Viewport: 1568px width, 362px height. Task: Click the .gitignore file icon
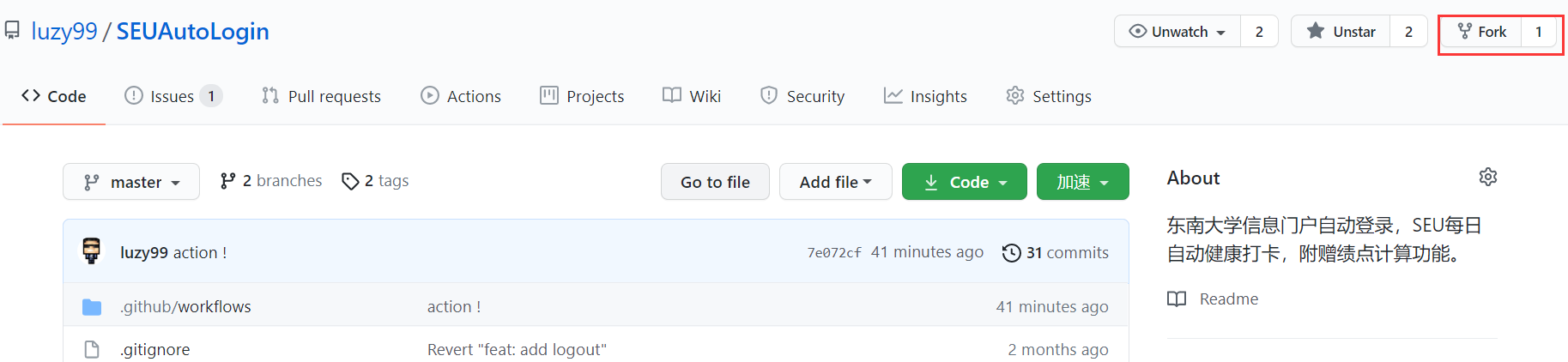pyautogui.click(x=92, y=349)
